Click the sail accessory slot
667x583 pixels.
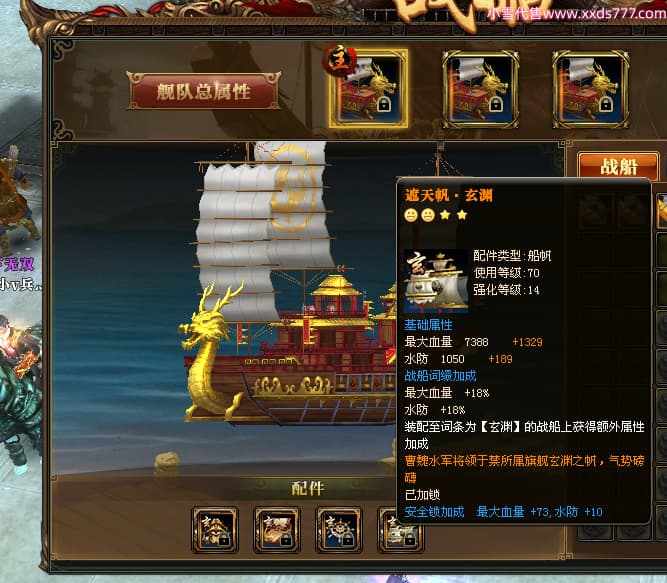(400, 529)
